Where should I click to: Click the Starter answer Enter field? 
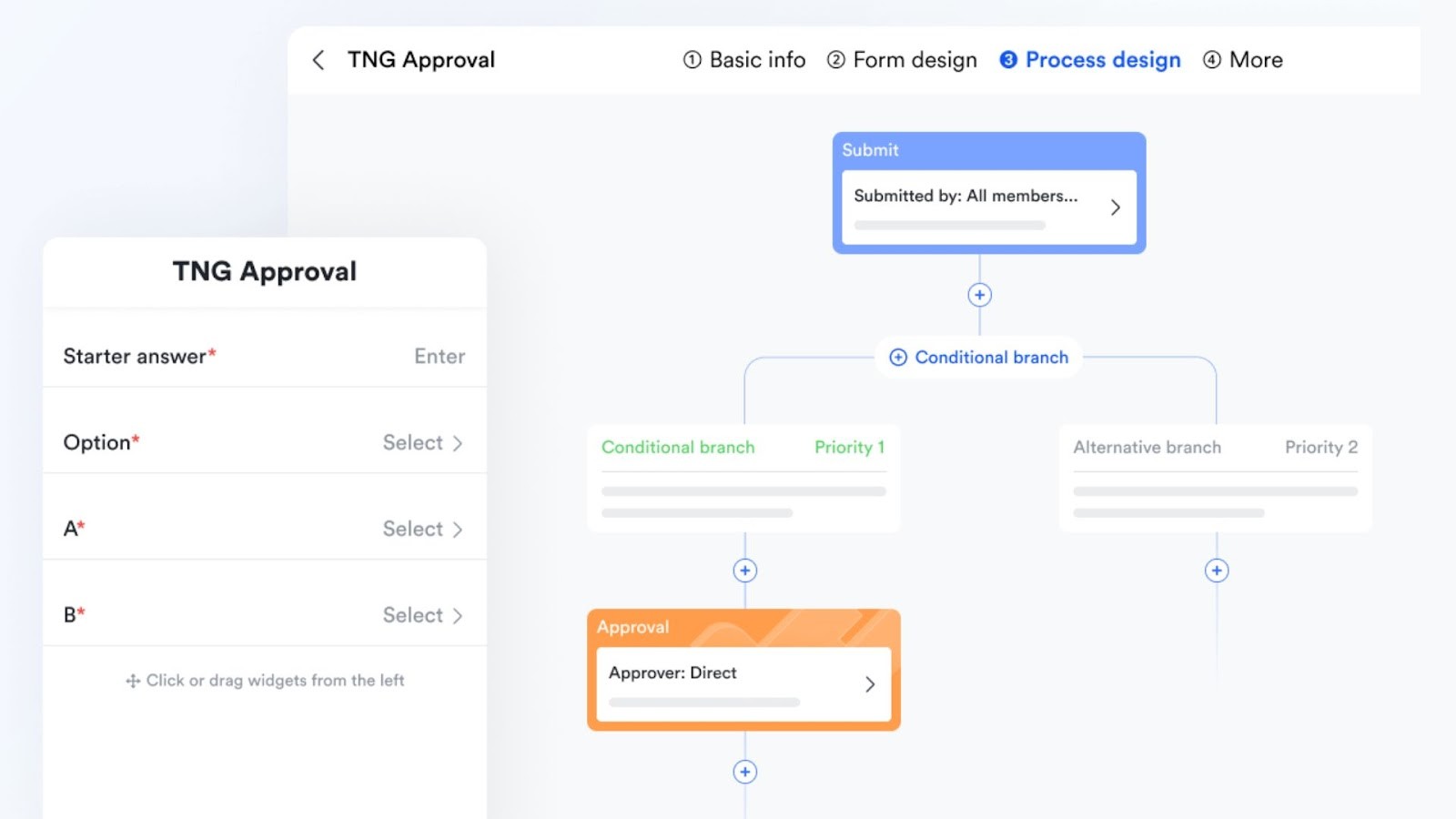pyautogui.click(x=440, y=356)
